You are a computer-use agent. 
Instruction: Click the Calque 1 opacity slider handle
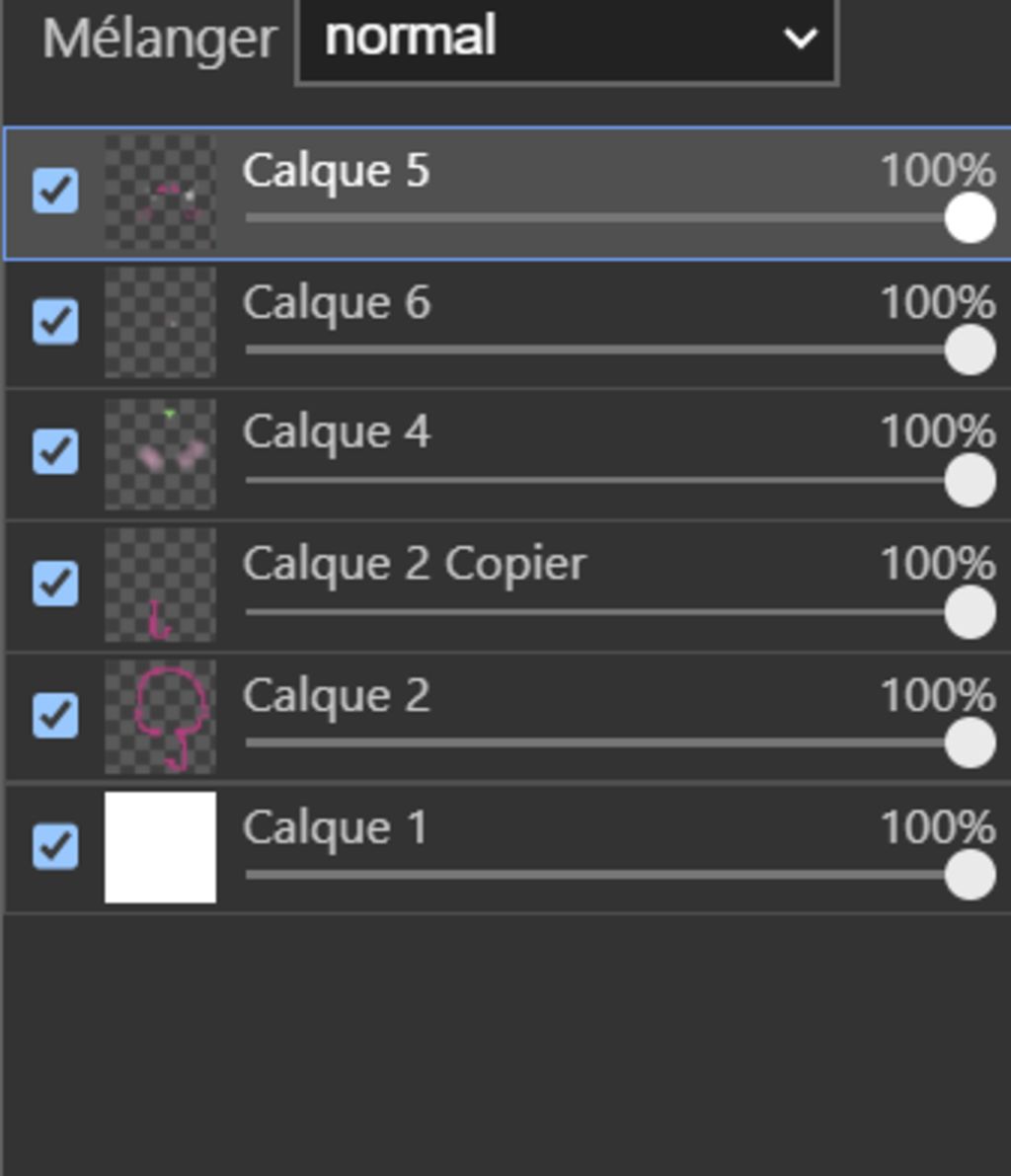970,875
